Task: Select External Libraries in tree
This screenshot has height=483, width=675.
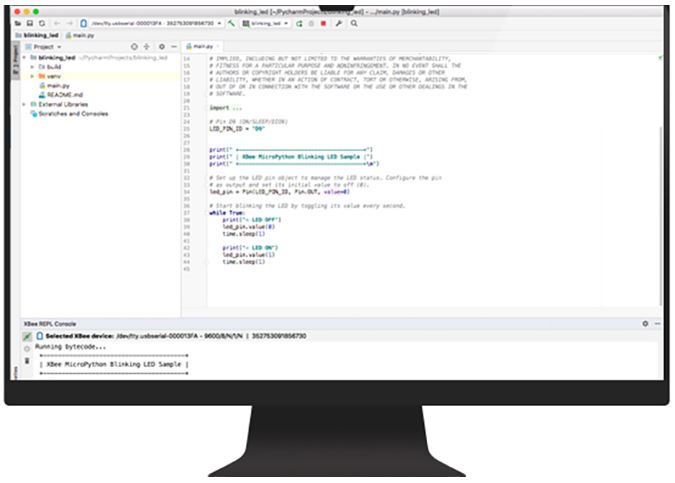Action: (59, 104)
